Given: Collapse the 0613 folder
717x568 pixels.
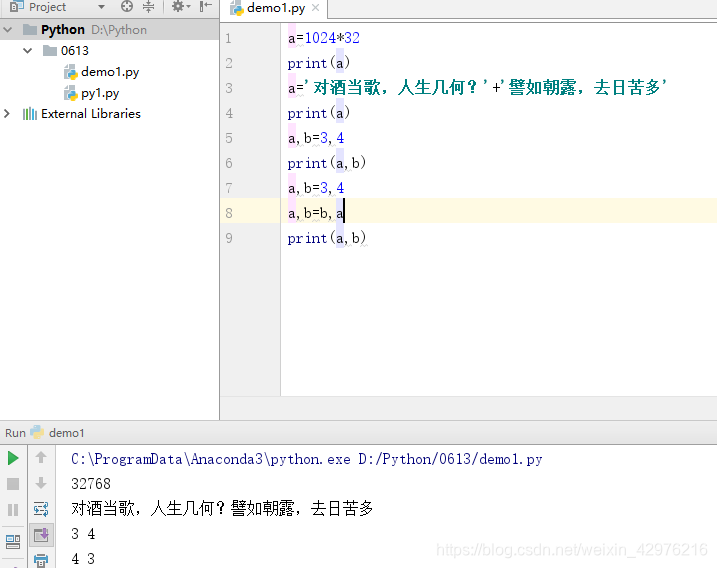Looking at the screenshot, I should coord(28,50).
